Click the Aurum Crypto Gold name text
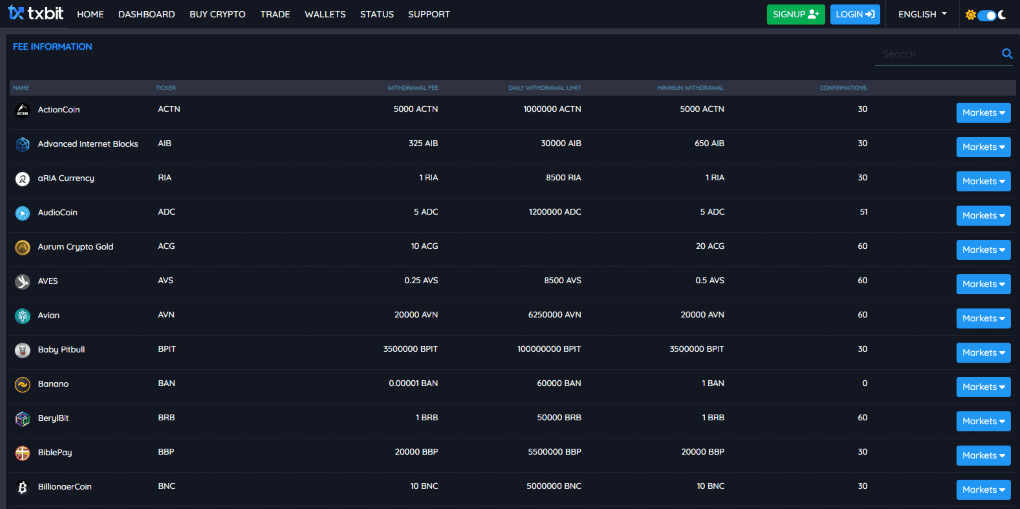 pos(75,247)
